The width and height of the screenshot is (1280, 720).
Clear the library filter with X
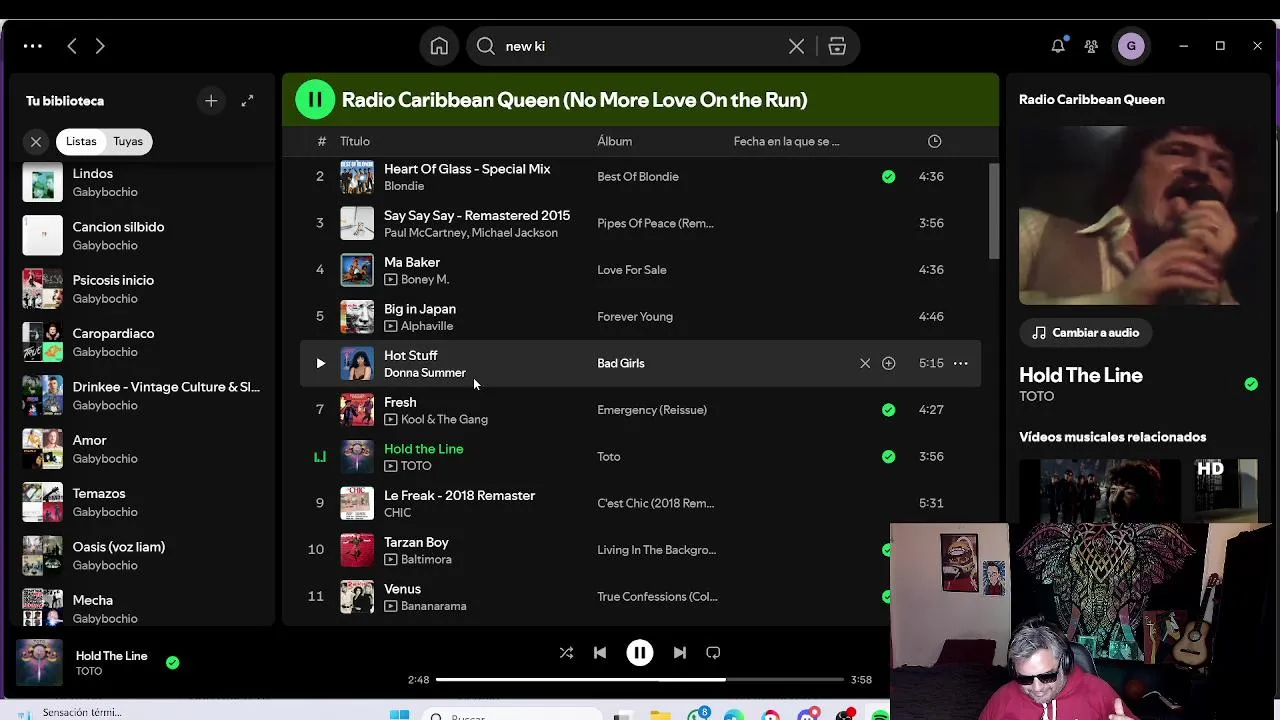pos(36,142)
